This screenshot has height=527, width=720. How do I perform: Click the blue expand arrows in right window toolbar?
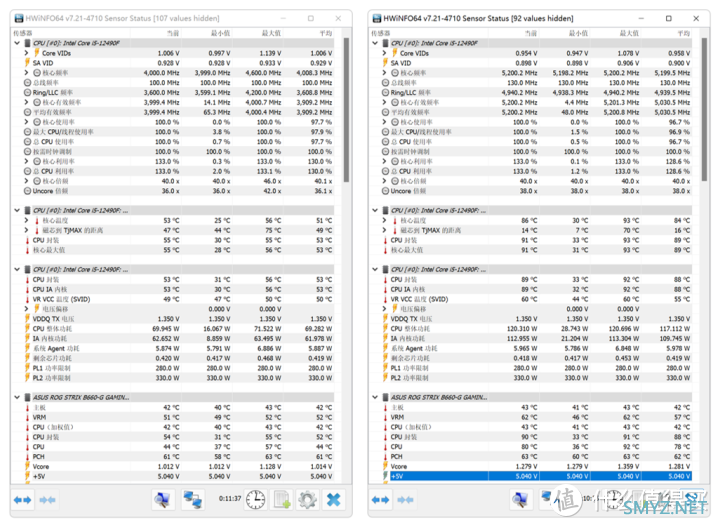[x=380, y=499]
